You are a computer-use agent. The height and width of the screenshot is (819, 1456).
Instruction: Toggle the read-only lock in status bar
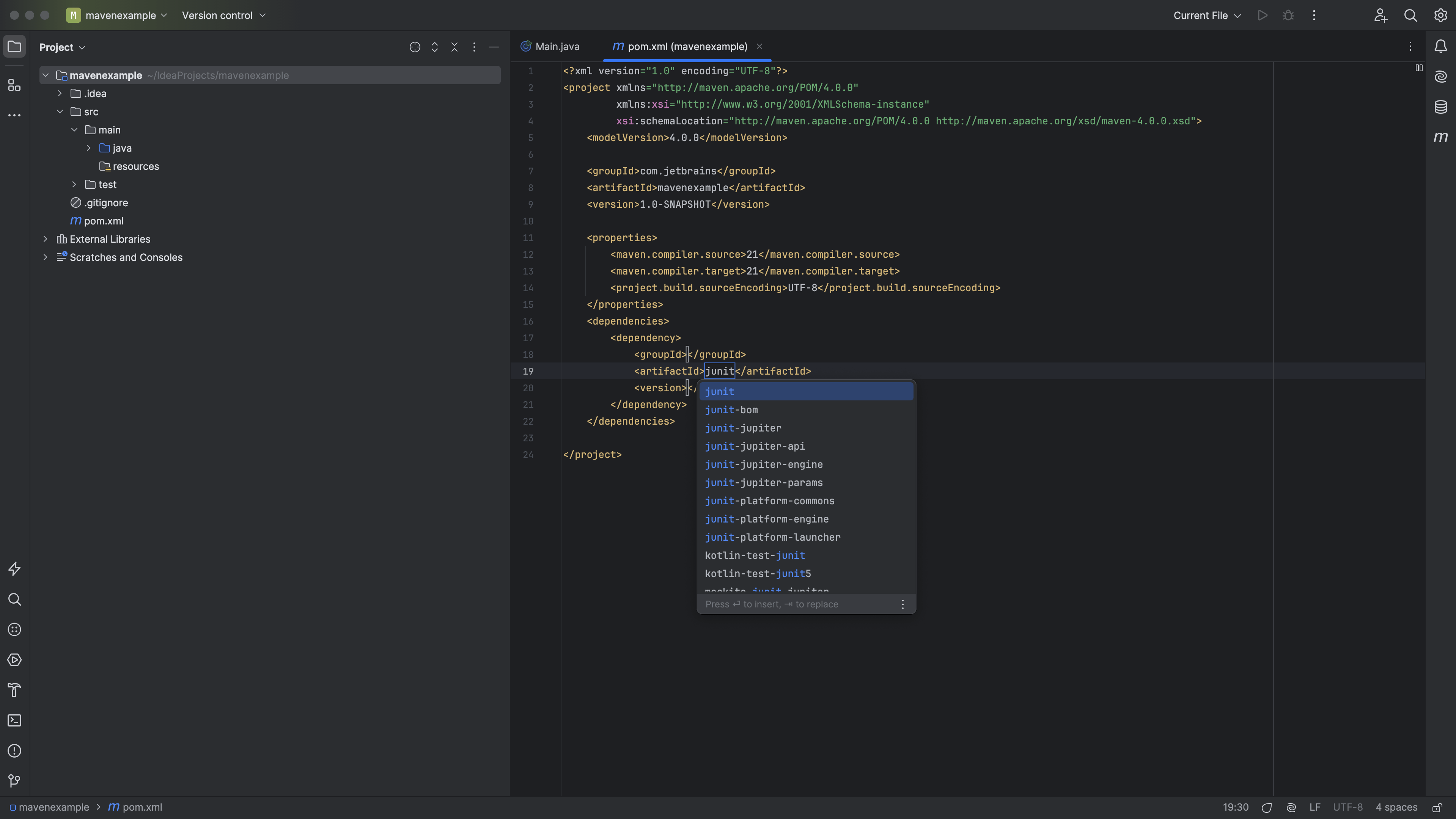coord(1437,807)
